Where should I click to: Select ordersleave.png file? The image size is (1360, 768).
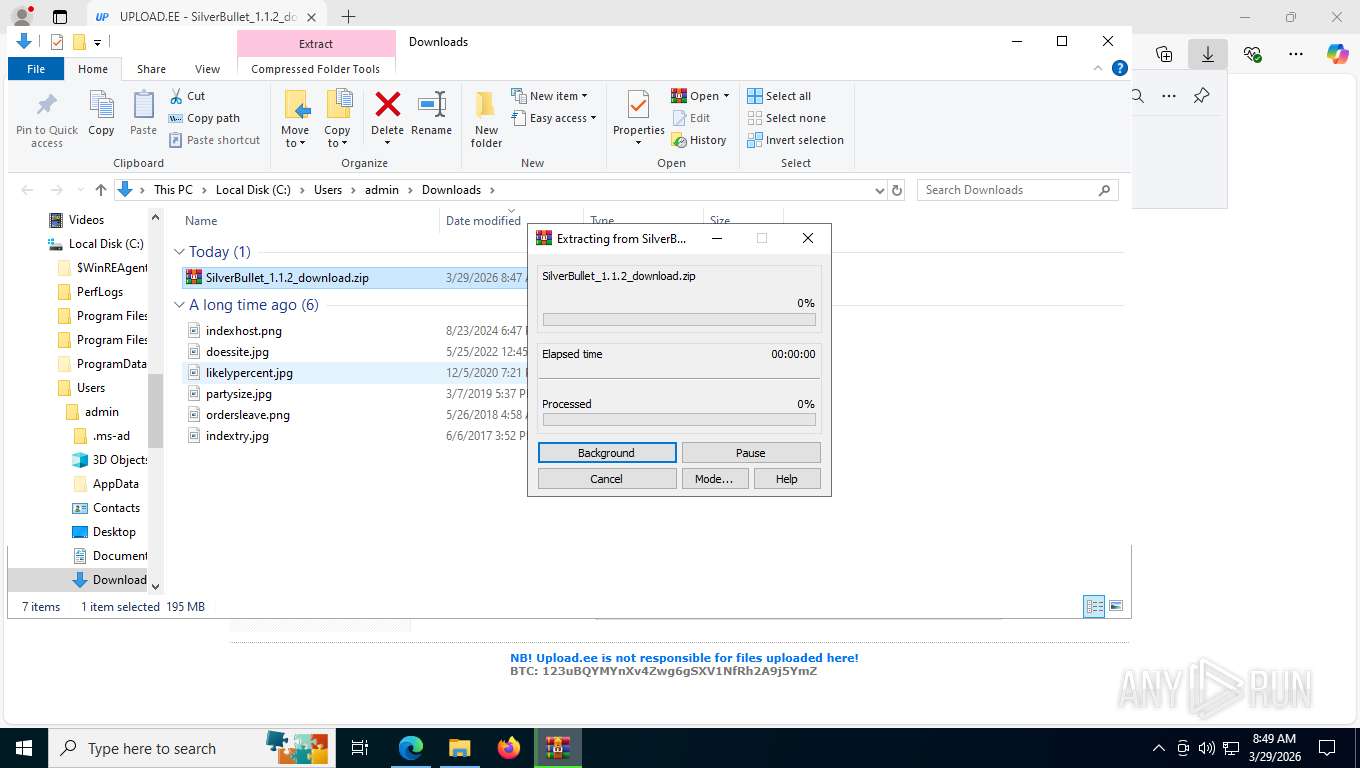[x=248, y=415]
